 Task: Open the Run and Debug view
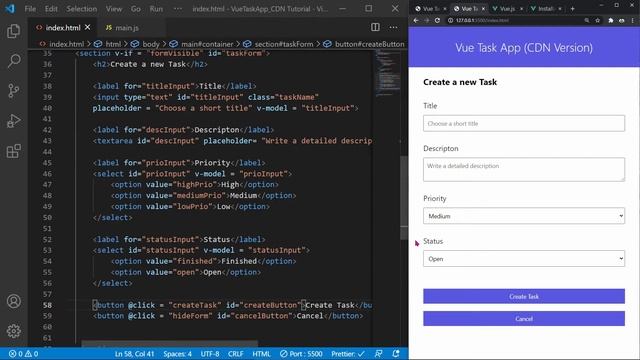13,121
